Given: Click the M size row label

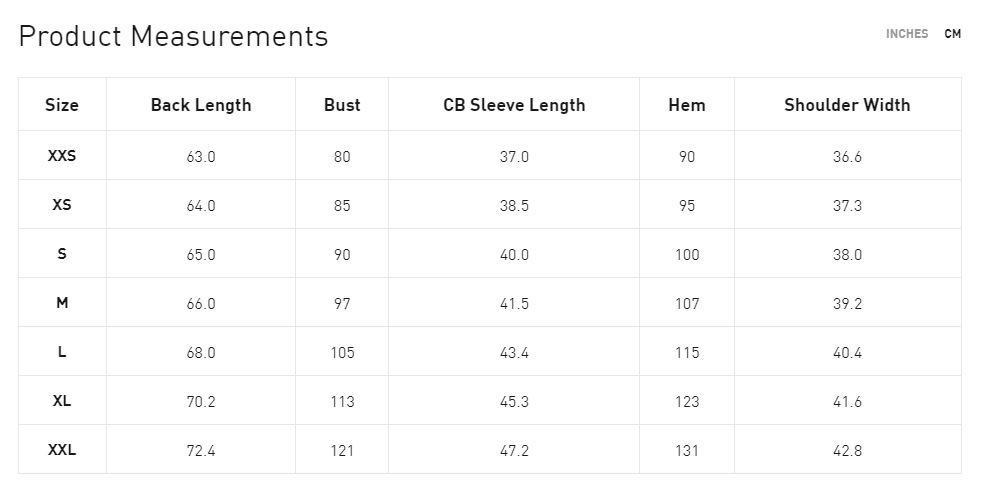Looking at the screenshot, I should [x=62, y=303].
